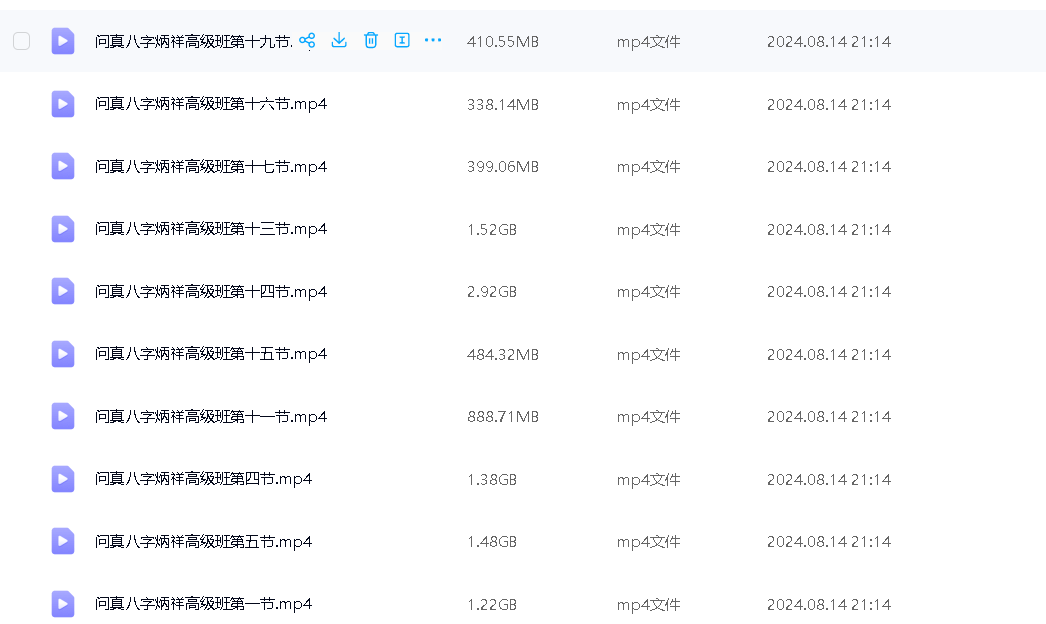Click the file name of 第十九节 video
Screen dimensions: 1046x624
tap(193, 41)
